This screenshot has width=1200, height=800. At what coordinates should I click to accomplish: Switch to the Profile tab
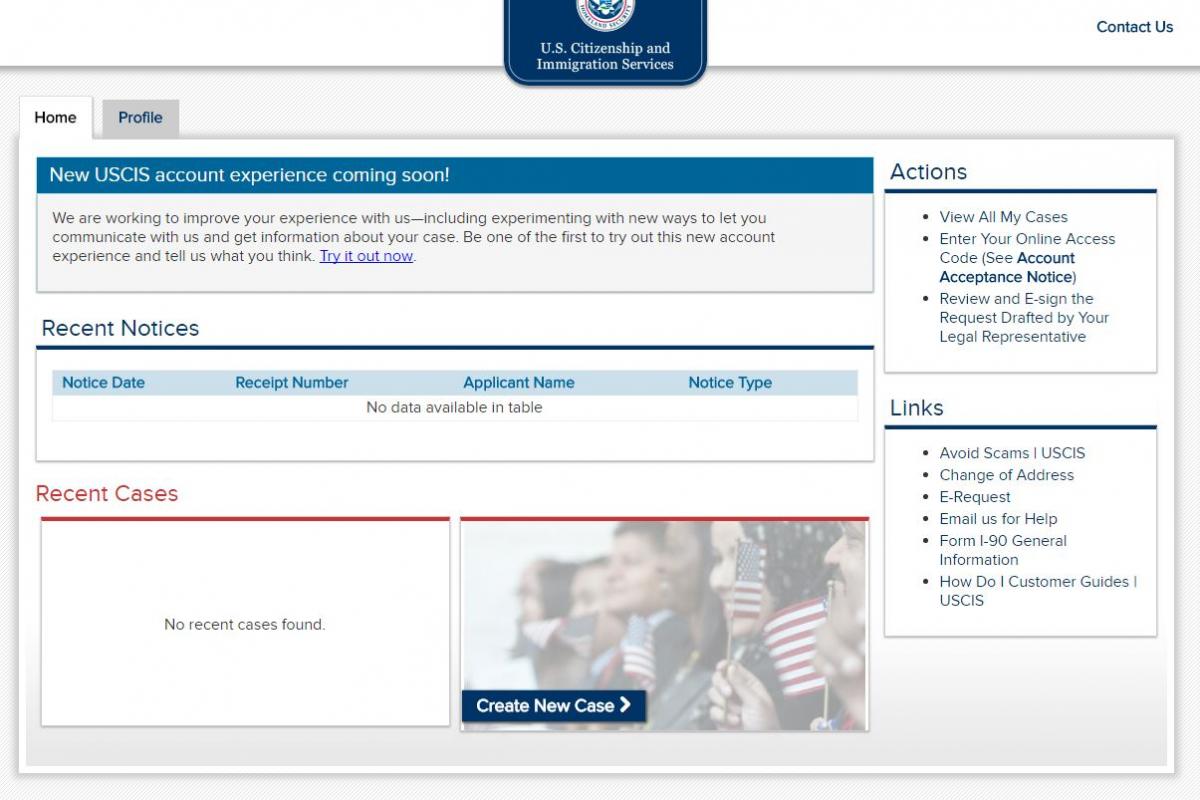140,117
